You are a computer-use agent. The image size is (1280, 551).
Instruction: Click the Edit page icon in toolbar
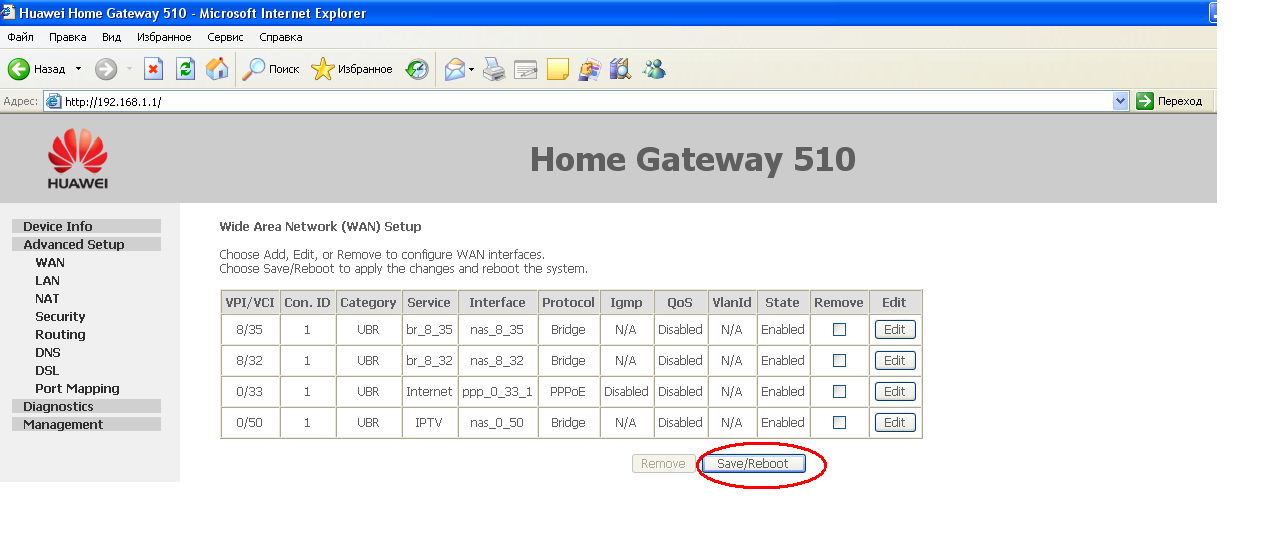[x=526, y=69]
